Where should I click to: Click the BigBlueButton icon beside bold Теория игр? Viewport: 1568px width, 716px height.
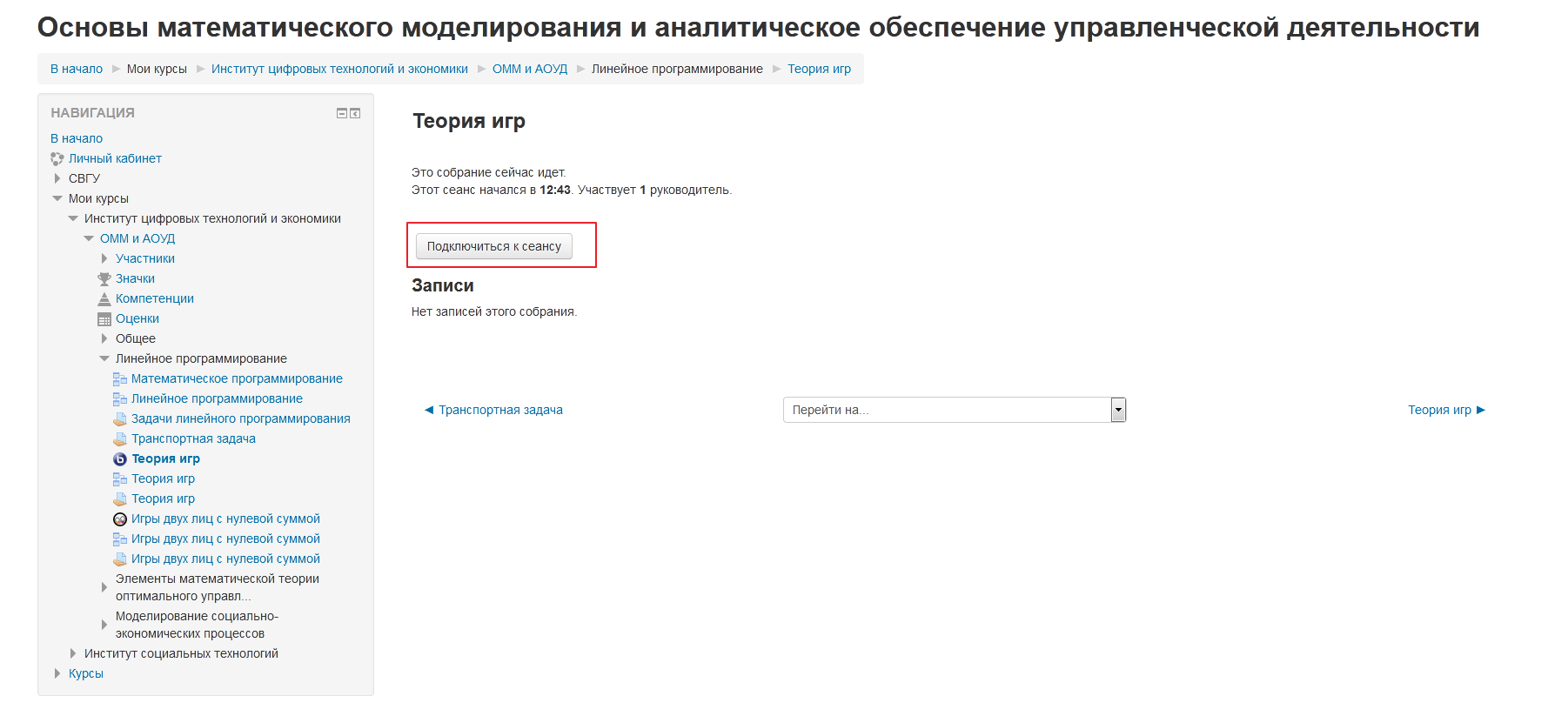[x=120, y=459]
